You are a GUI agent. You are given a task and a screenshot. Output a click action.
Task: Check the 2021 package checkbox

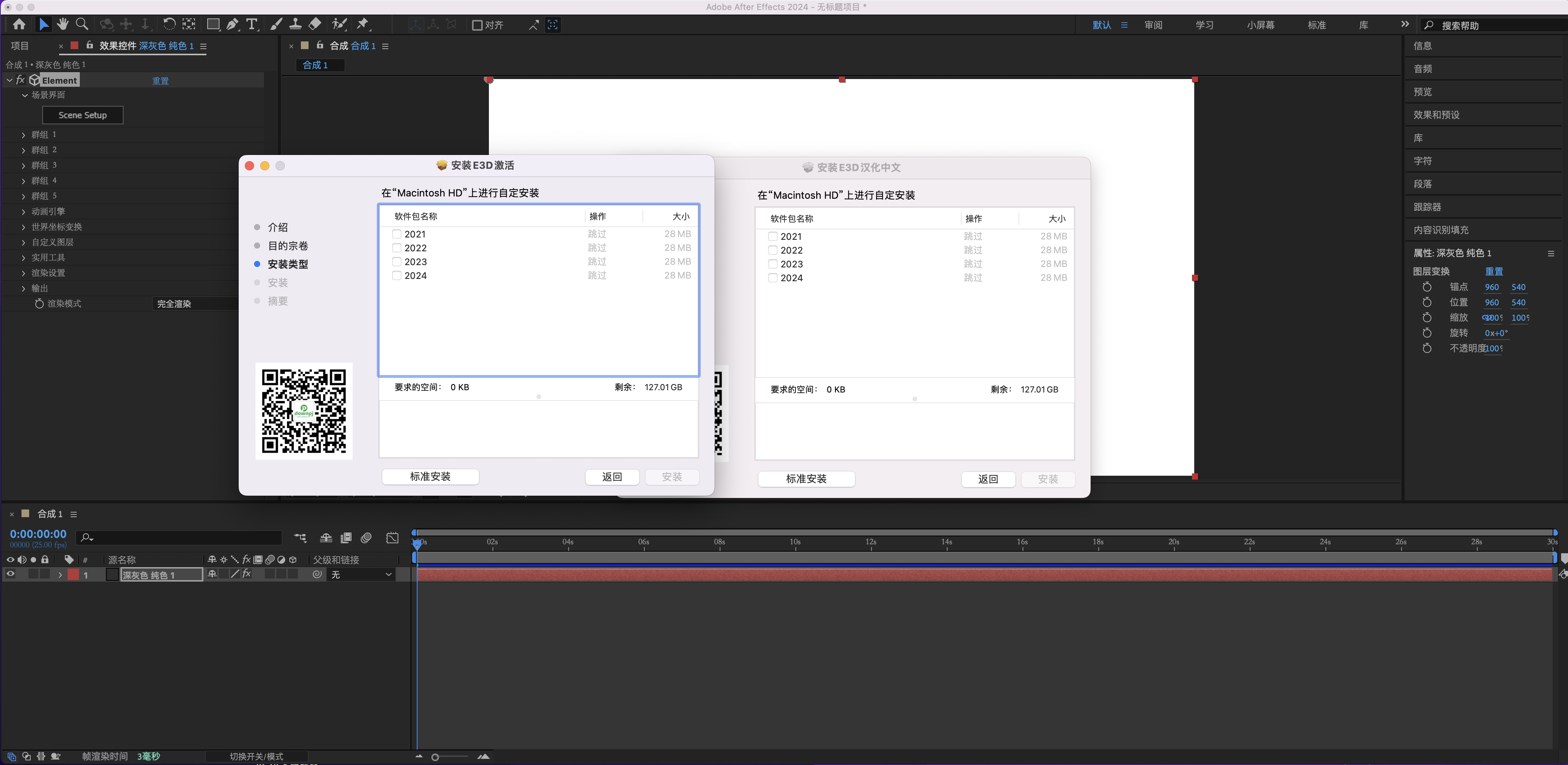tap(396, 234)
